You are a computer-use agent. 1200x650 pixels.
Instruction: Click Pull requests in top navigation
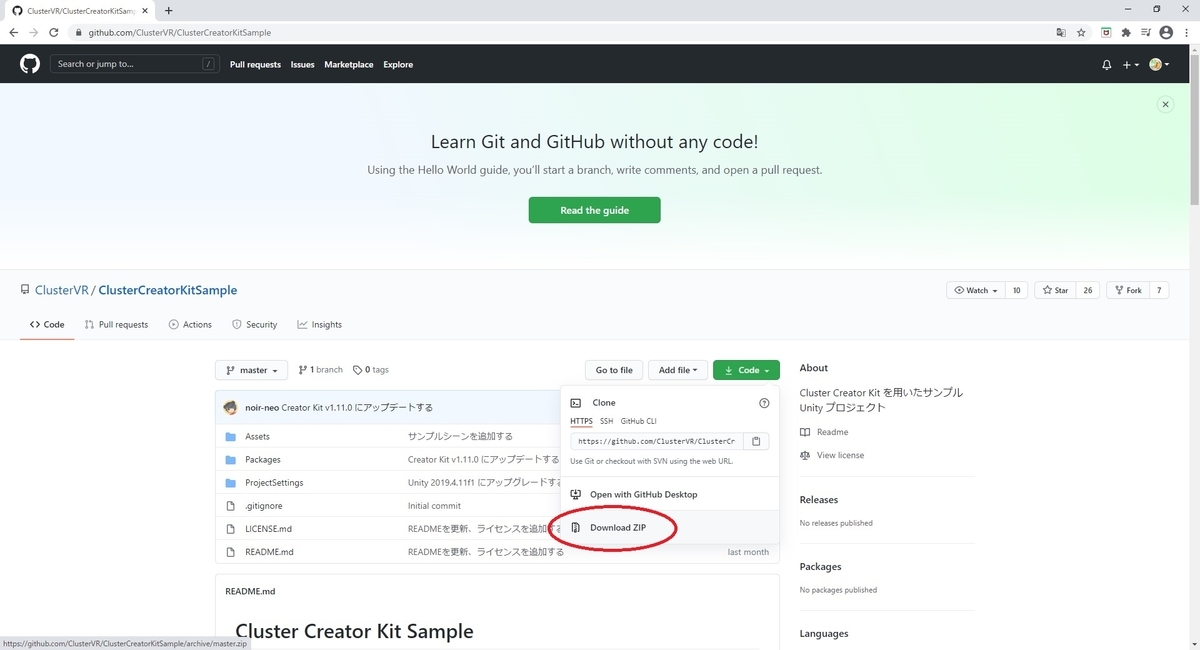tap(255, 64)
